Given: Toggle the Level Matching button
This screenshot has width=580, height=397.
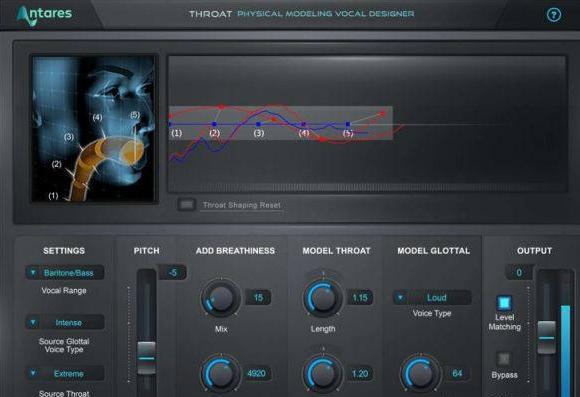Looking at the screenshot, I should point(504,303).
